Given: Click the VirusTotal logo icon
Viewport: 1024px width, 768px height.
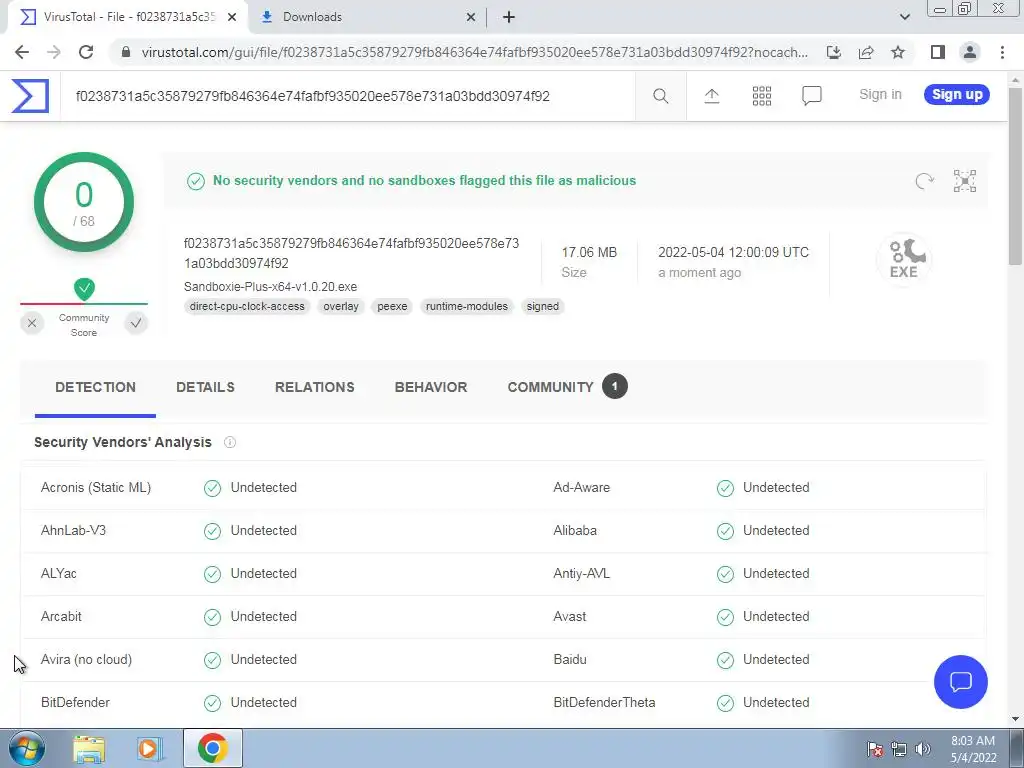Looking at the screenshot, I should pos(30,95).
